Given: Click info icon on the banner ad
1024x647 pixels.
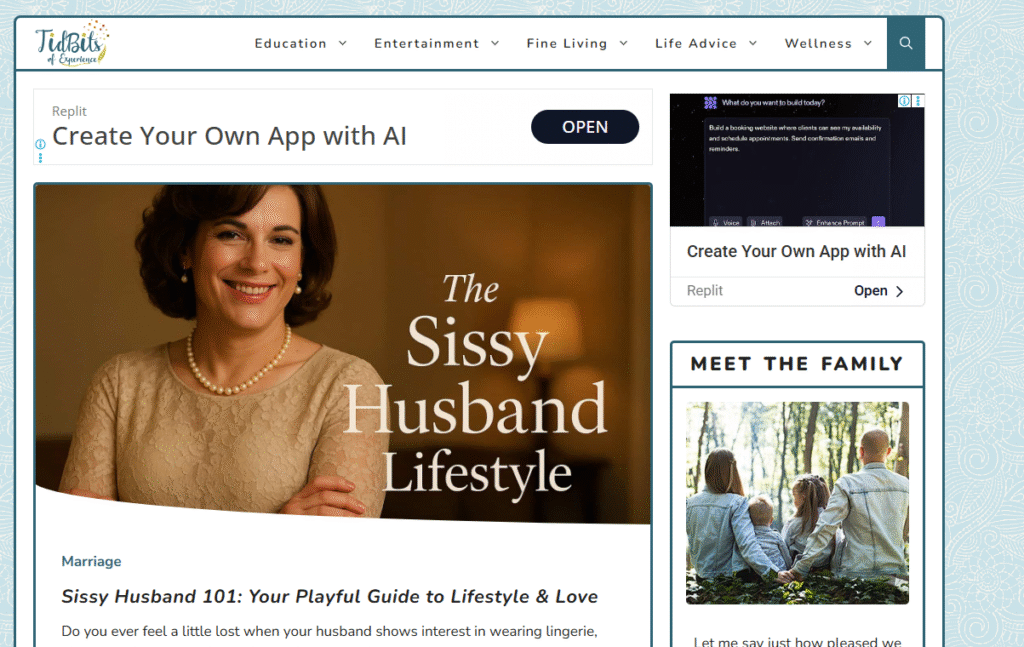Looking at the screenshot, I should tap(40, 144).
